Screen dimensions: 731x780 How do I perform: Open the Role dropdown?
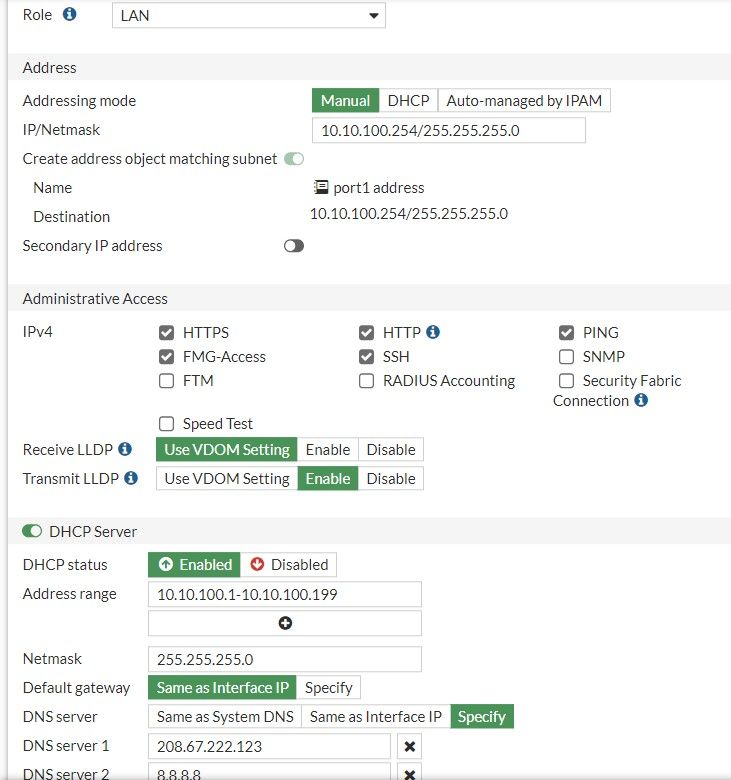click(x=248, y=15)
